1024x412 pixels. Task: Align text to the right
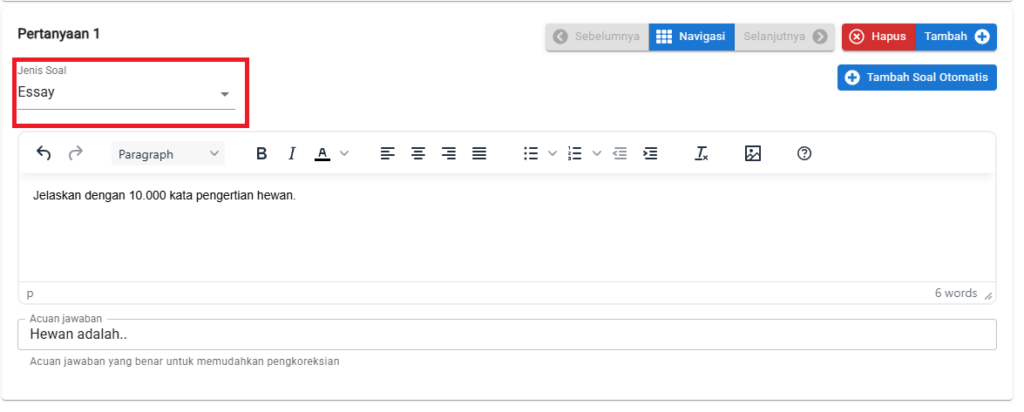449,153
